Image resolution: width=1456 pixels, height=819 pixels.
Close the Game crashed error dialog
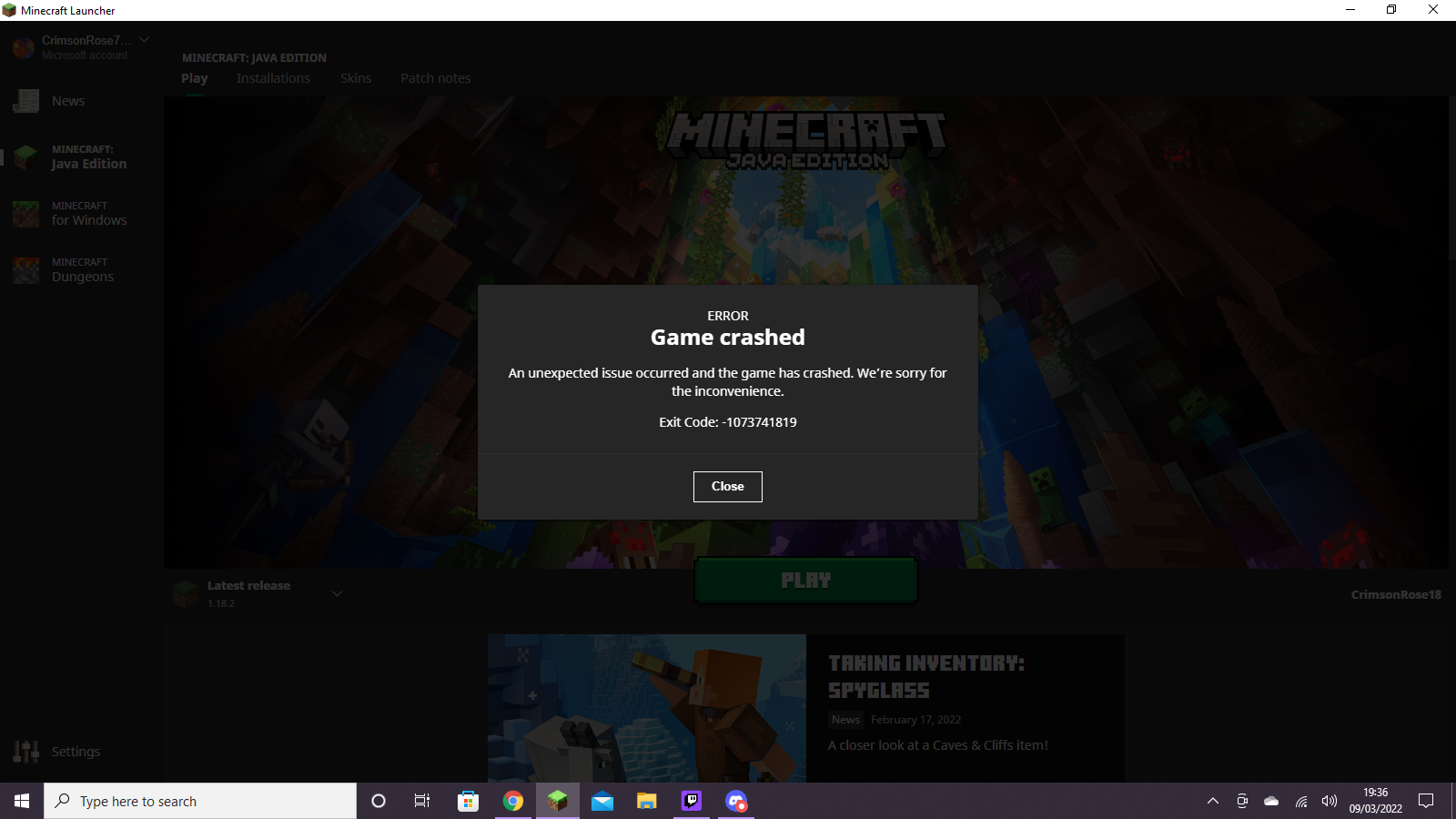(728, 487)
